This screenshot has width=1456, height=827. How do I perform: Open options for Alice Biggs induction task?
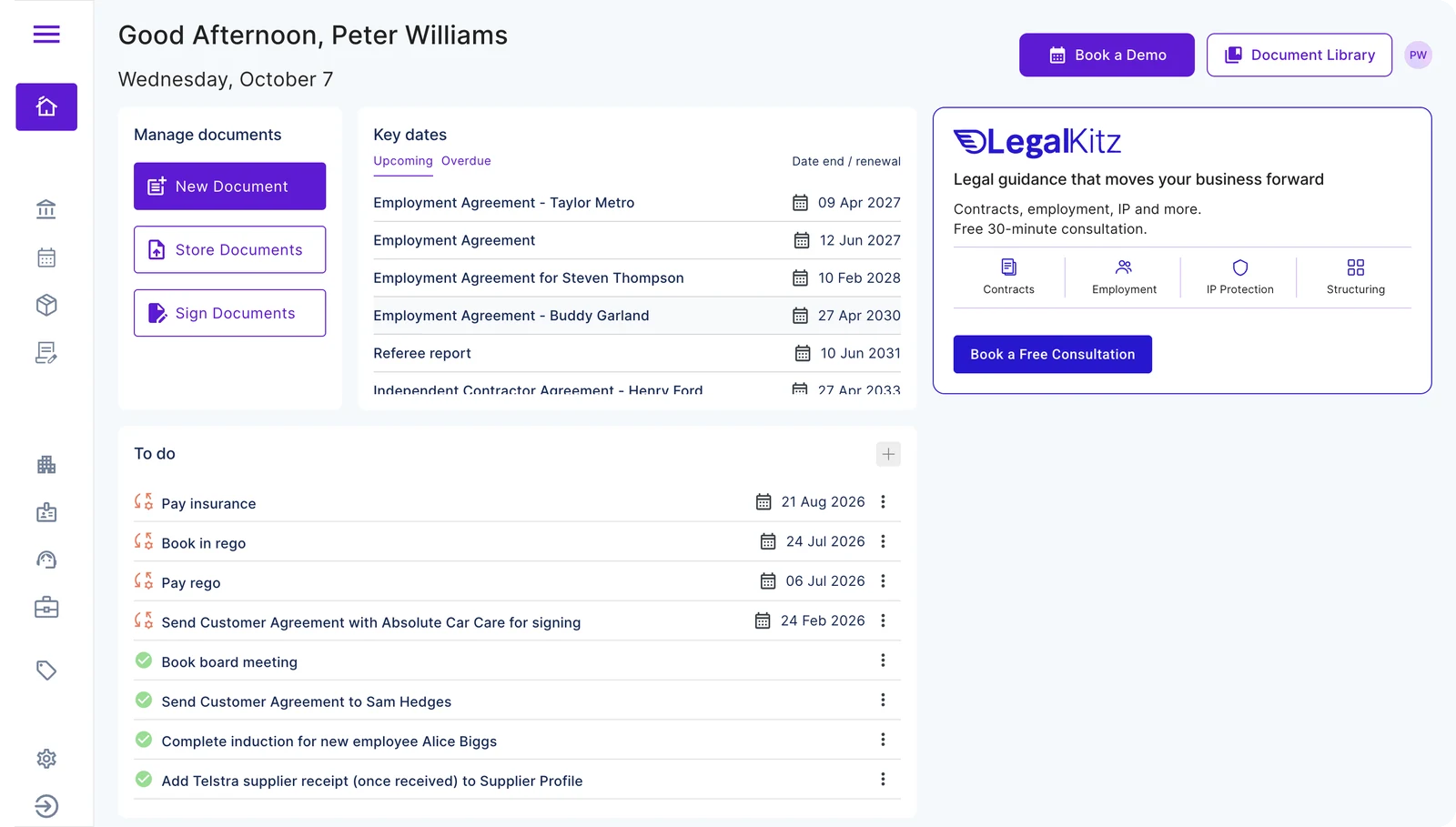[883, 740]
